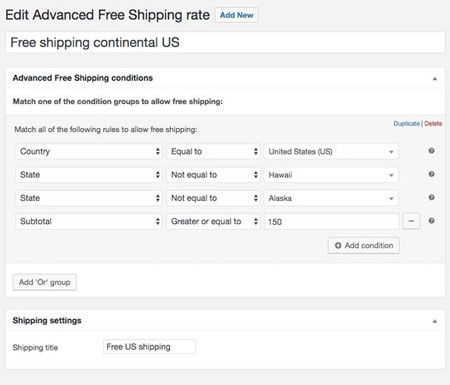The width and height of the screenshot is (450, 385).
Task: Remove the Subtotal condition with minus button
Action: [411, 221]
